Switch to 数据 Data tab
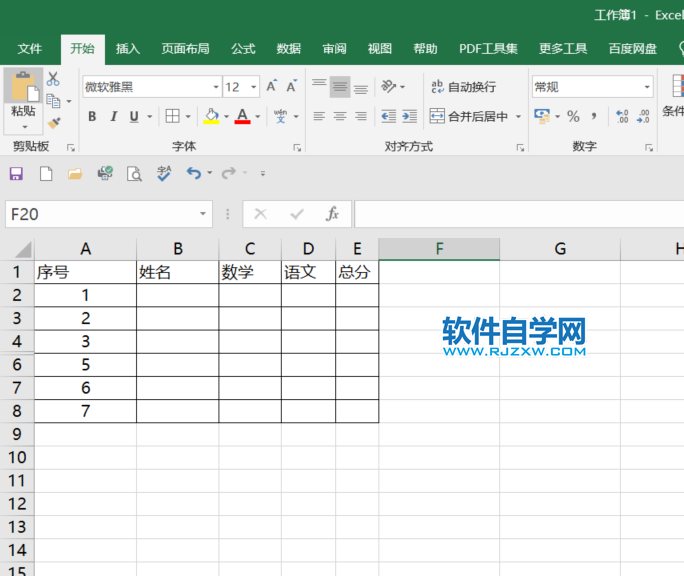The image size is (684, 576). coord(288,48)
